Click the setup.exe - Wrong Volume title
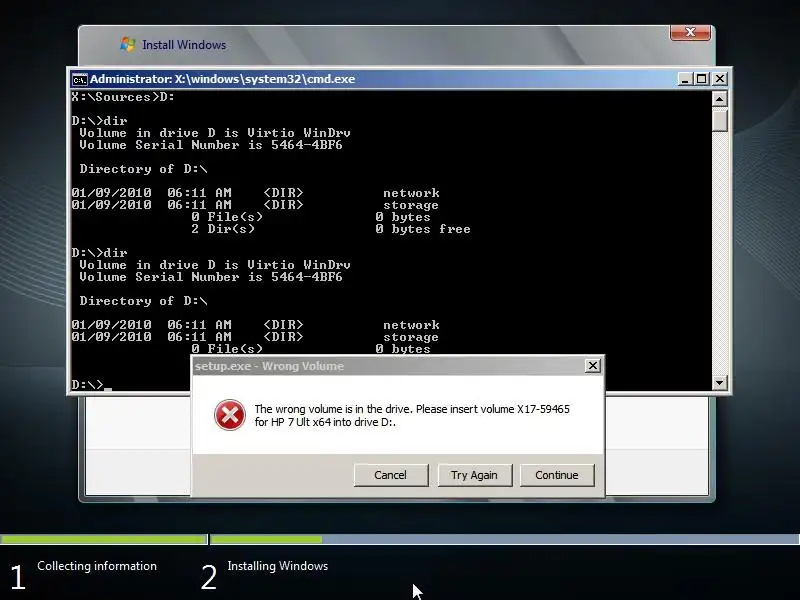Screen dimensions: 800x600 [269, 366]
